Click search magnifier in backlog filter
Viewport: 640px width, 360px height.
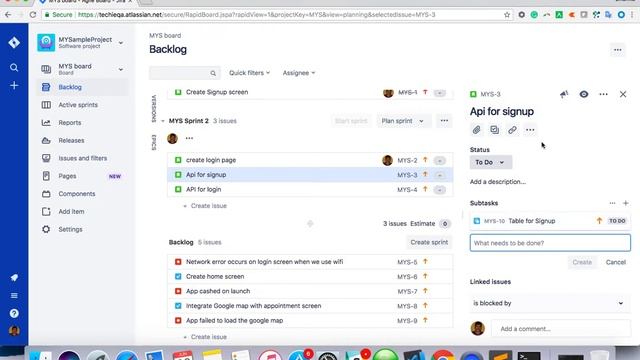(213, 73)
